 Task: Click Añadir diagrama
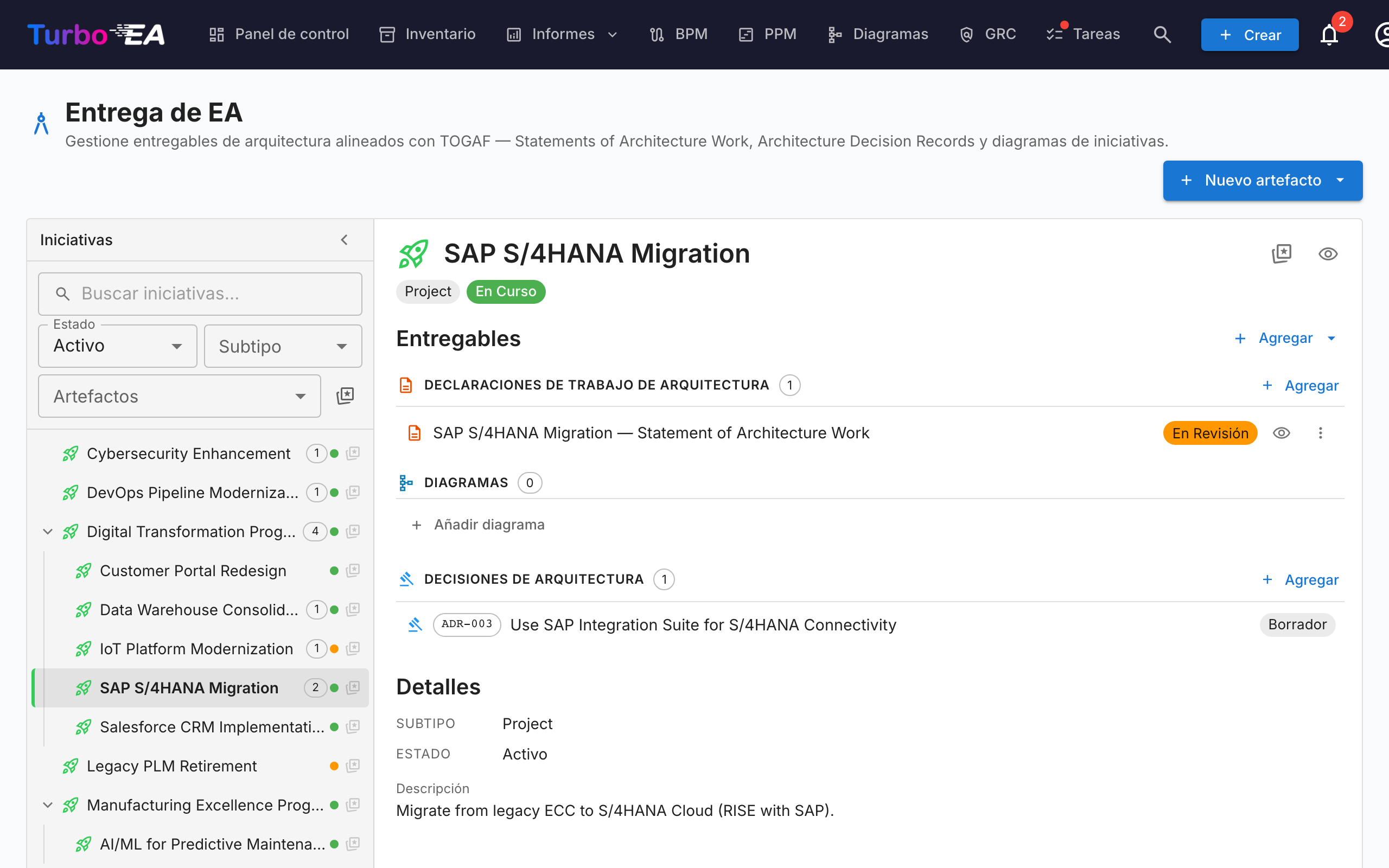(x=478, y=525)
